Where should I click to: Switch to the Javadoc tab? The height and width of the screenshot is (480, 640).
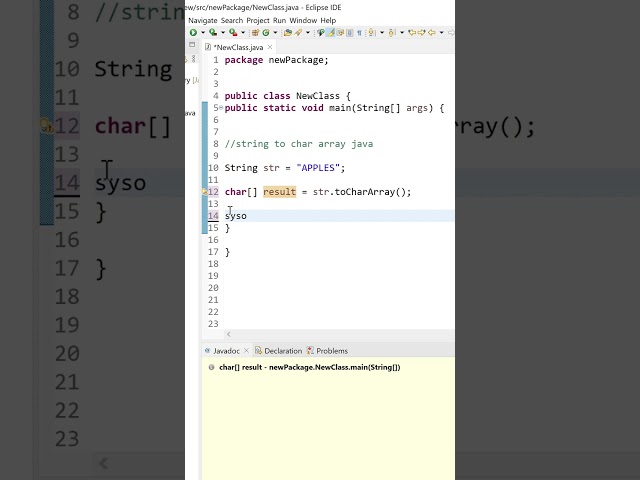pos(226,351)
